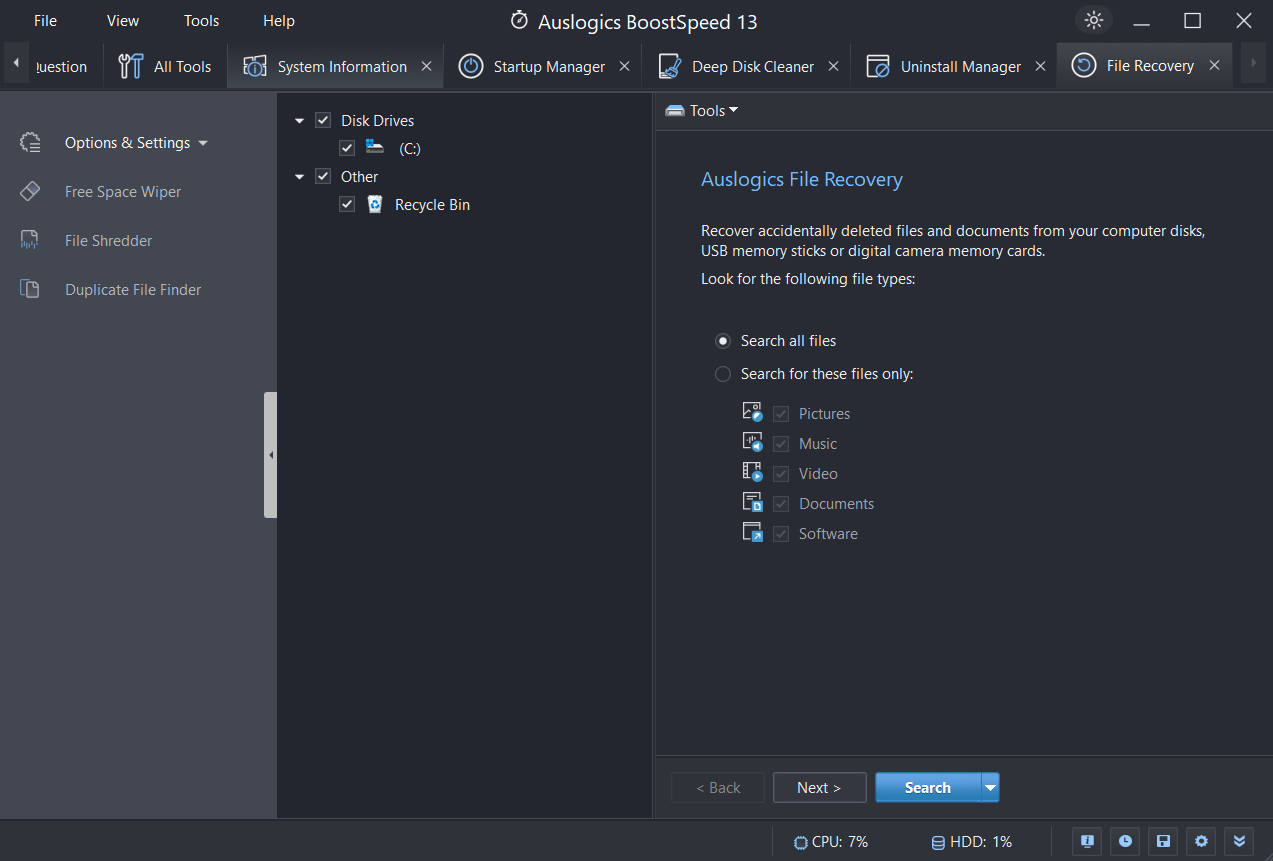Toggle the Video checkbox

[781, 474]
